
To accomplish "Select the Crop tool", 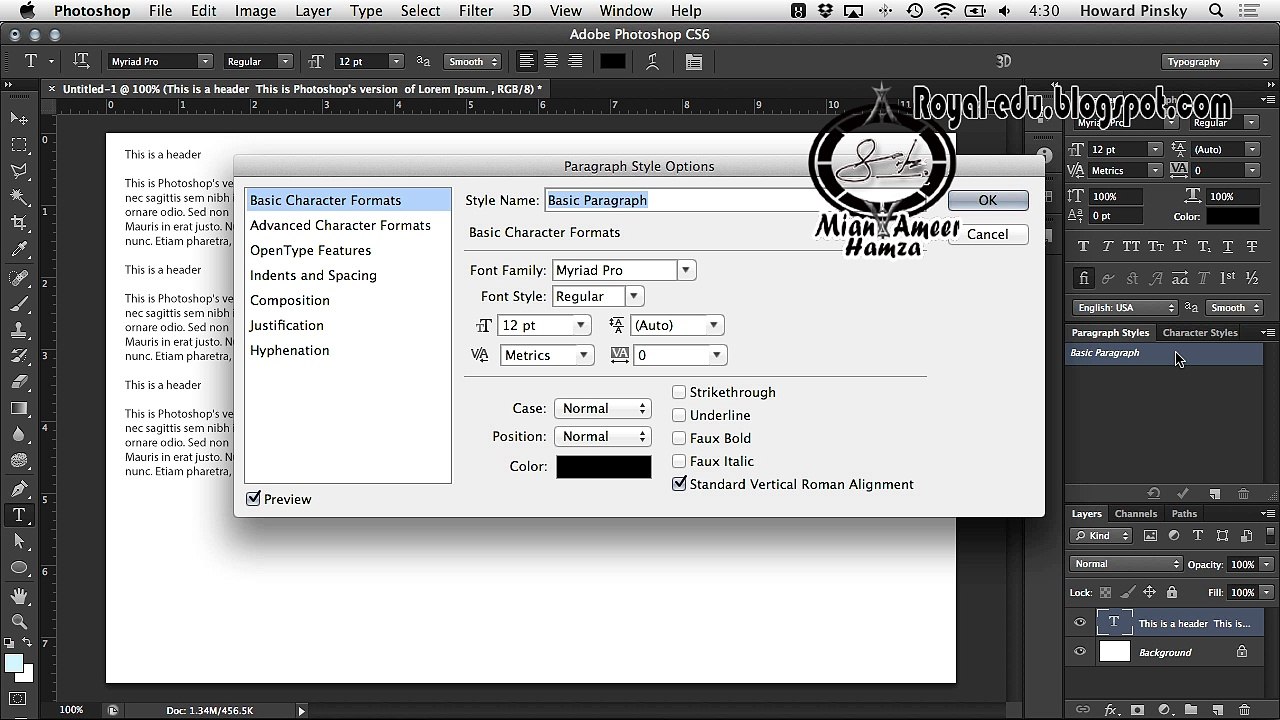I will click(19, 222).
